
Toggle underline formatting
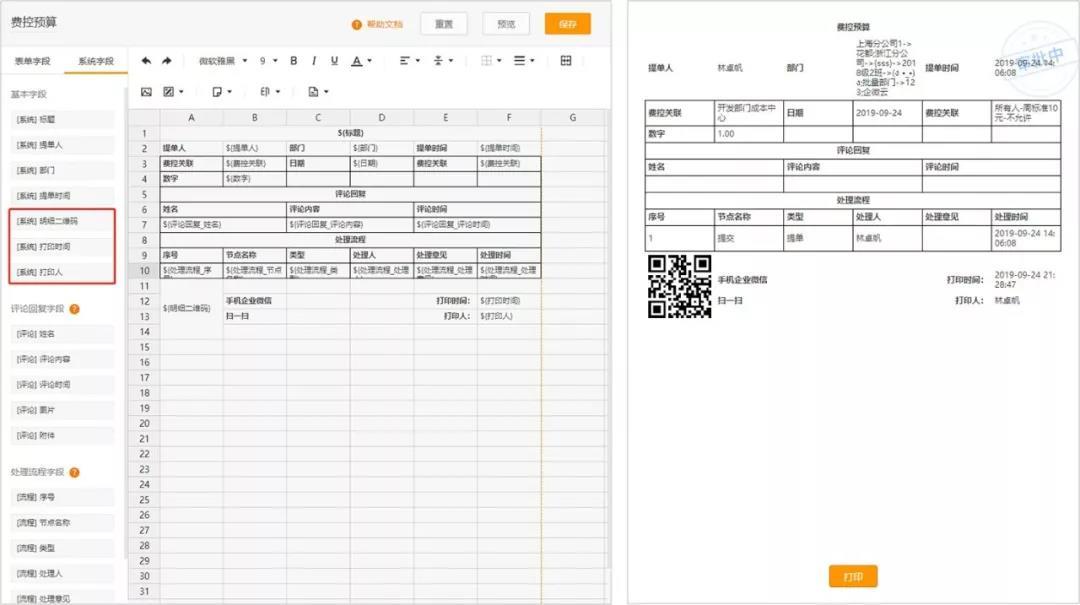tap(334, 61)
